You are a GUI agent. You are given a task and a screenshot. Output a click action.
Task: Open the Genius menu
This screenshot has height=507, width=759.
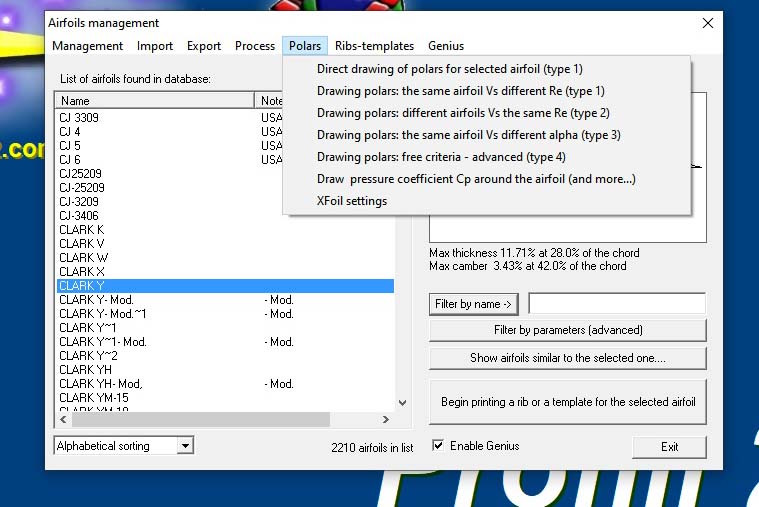[446, 46]
